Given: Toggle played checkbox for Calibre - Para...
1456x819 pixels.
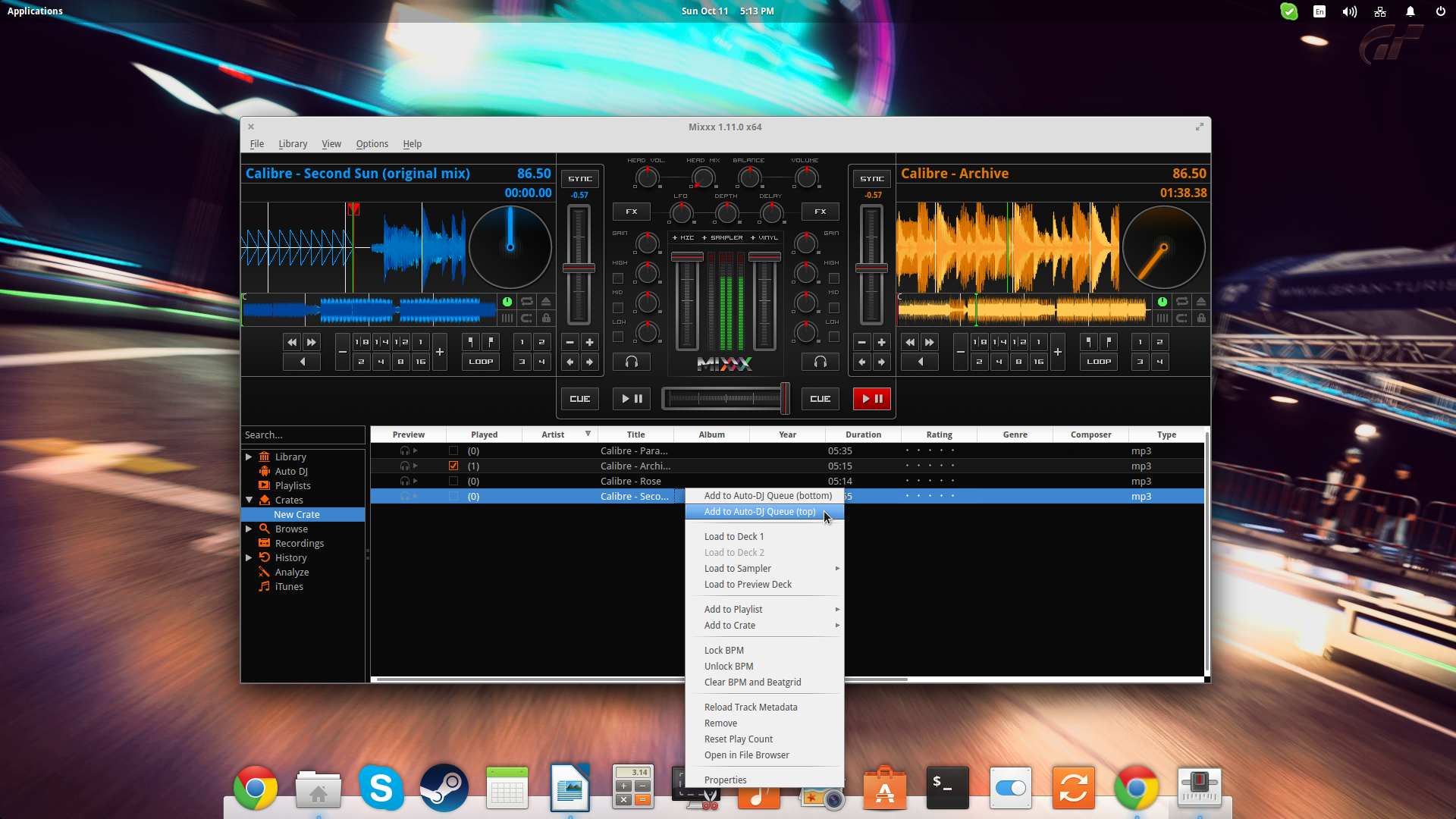Looking at the screenshot, I should (x=453, y=451).
